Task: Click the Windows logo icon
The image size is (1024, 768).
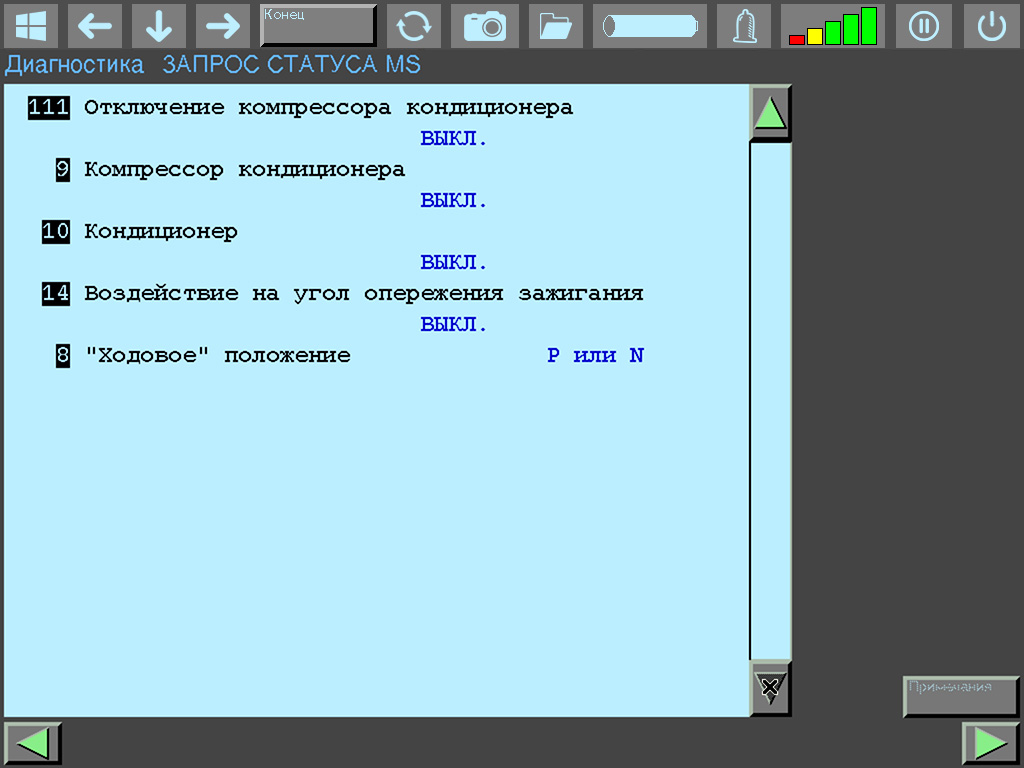Action: tap(31, 26)
